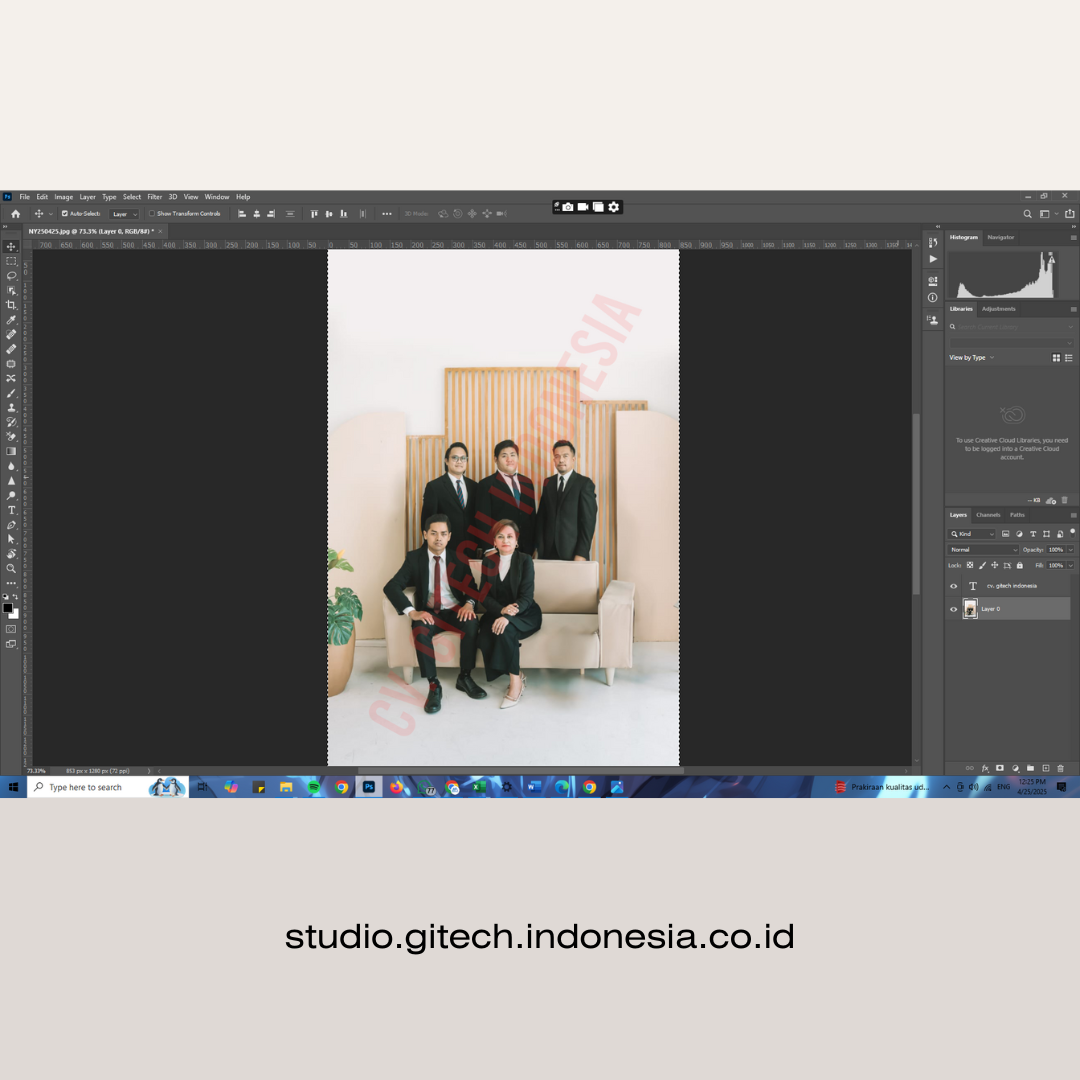
Task: Uncheck the Auto-Select checkbox
Action: (x=65, y=214)
